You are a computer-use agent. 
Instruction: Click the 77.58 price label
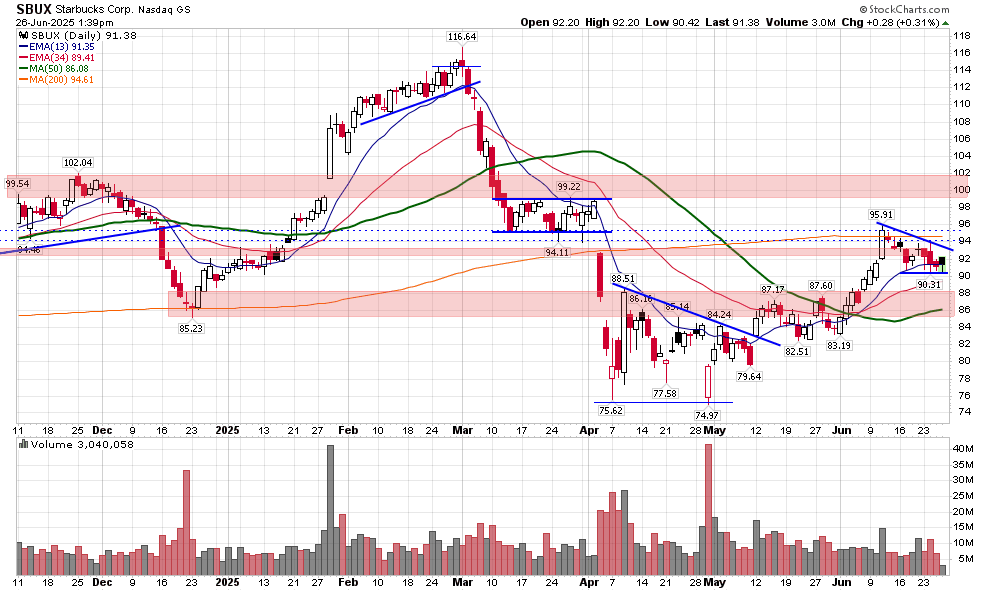665,393
